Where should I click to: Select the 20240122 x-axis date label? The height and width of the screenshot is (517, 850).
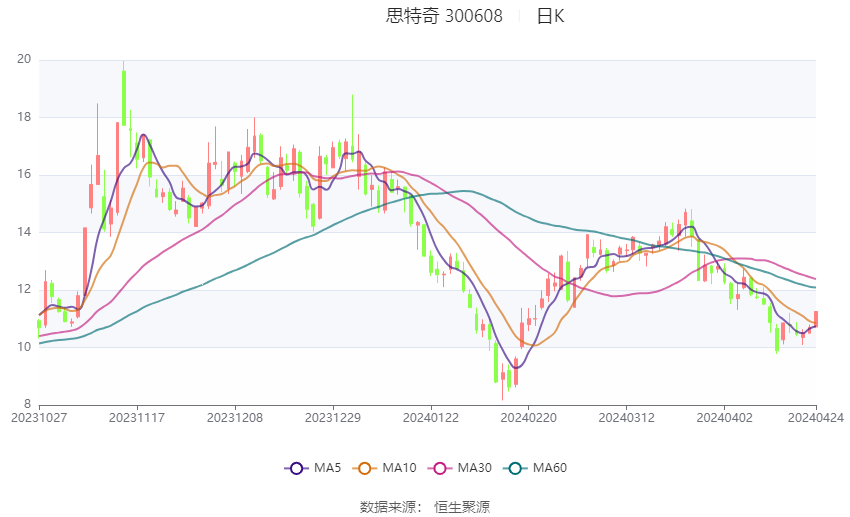[431, 418]
